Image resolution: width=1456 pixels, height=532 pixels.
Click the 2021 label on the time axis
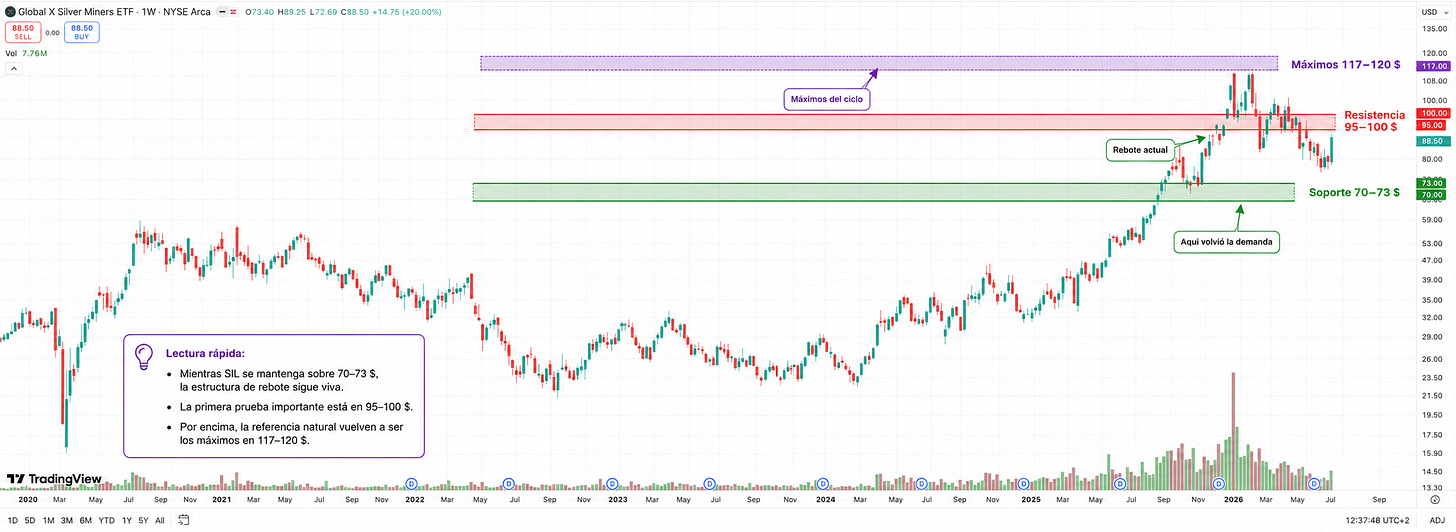221,497
